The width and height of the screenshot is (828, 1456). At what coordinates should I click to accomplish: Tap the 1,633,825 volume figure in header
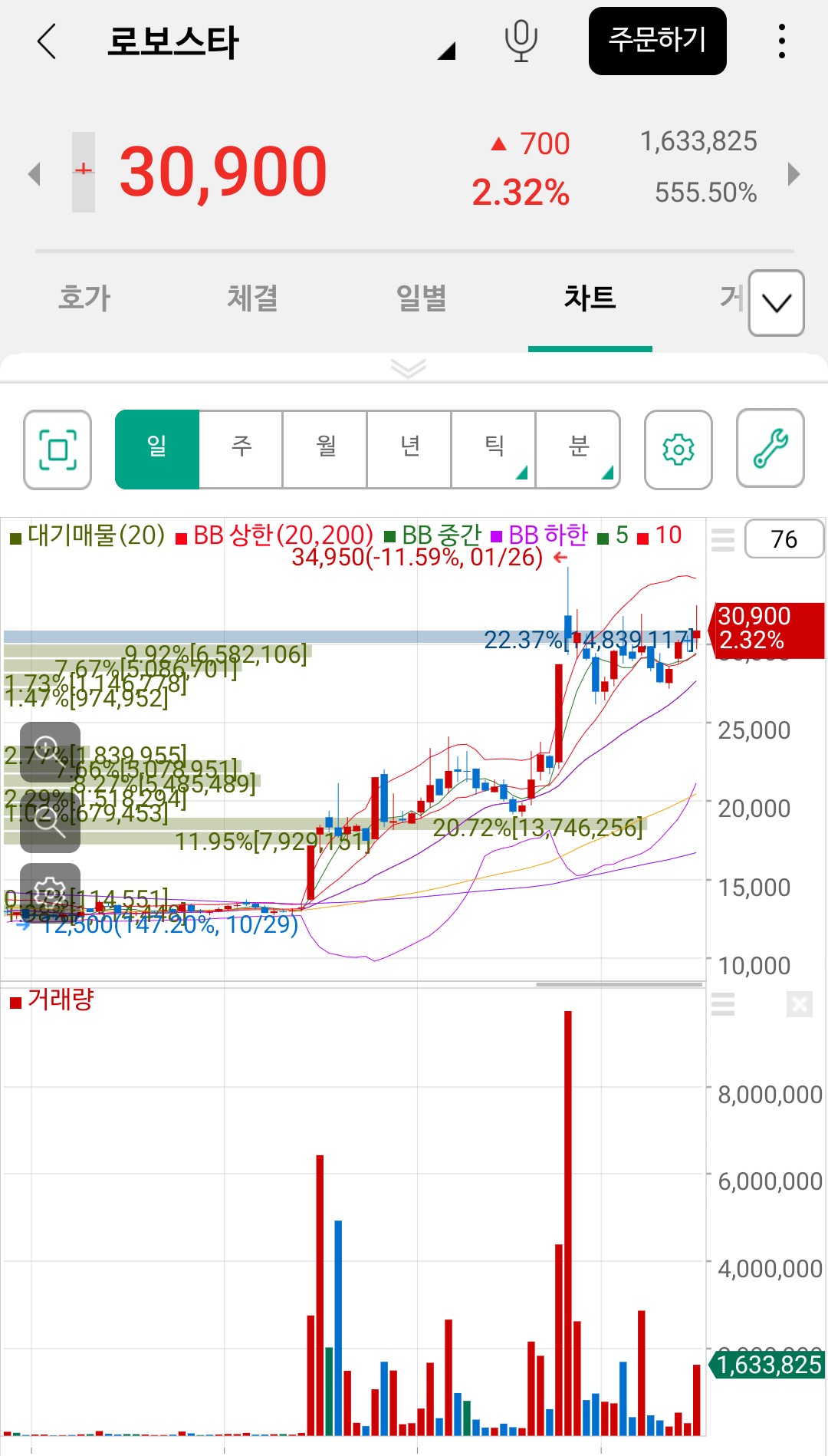pos(698,141)
